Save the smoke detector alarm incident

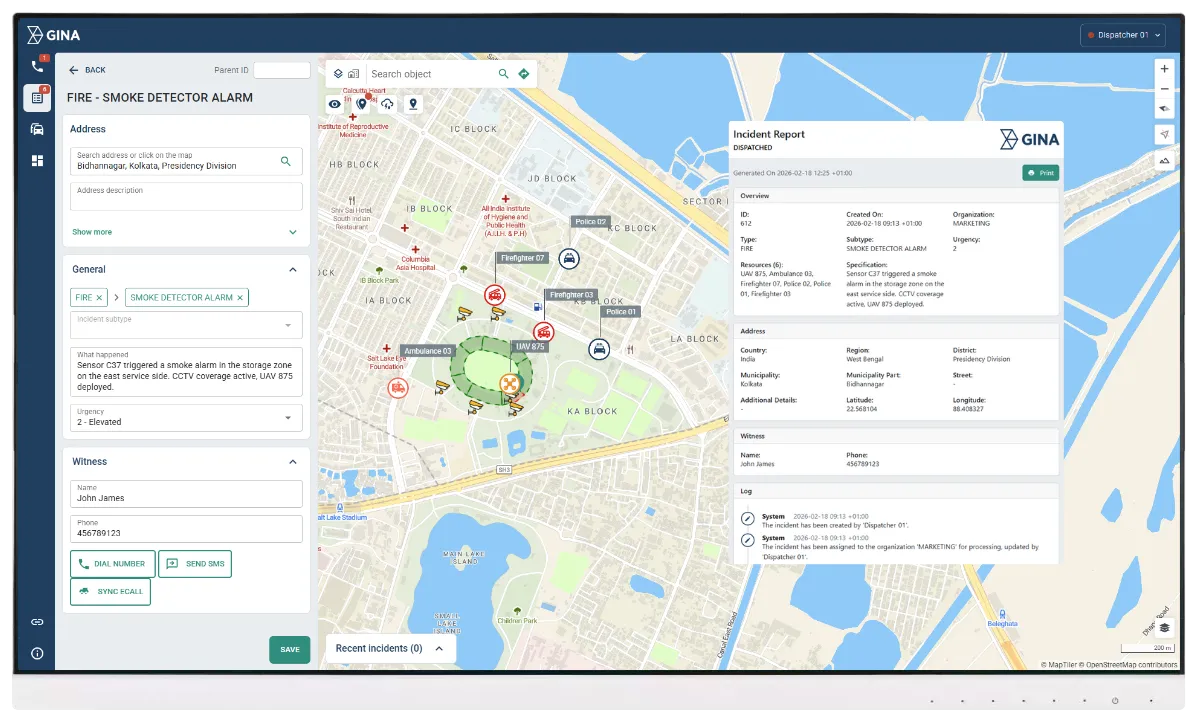click(x=289, y=649)
